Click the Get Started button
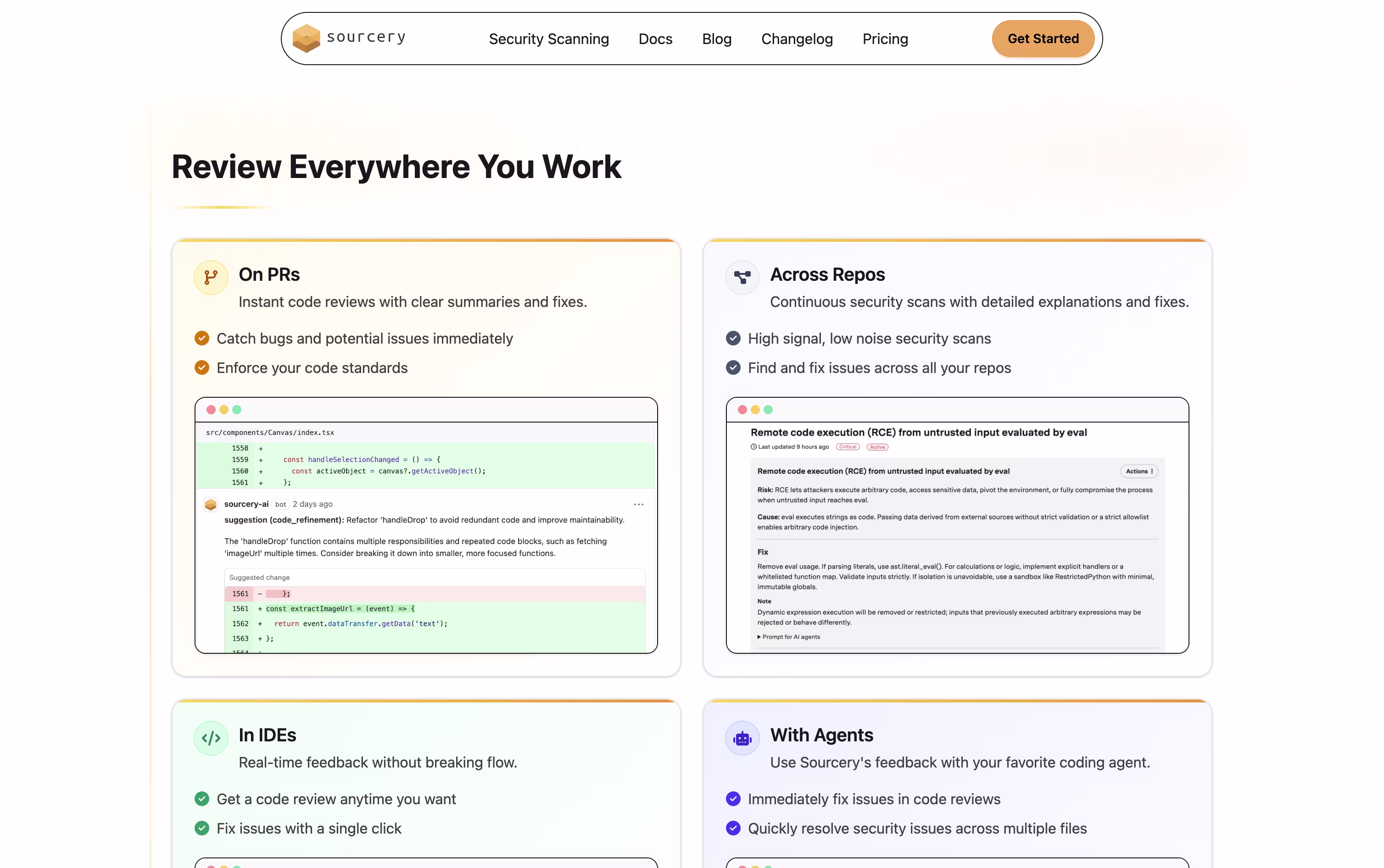1384x868 pixels. click(1043, 39)
